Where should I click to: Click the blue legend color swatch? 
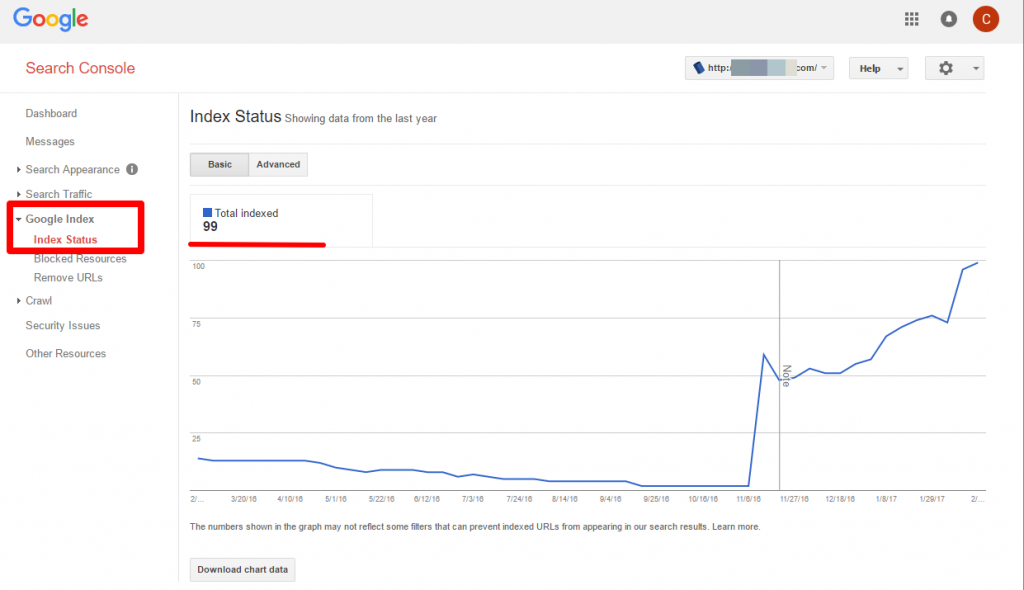coord(209,212)
